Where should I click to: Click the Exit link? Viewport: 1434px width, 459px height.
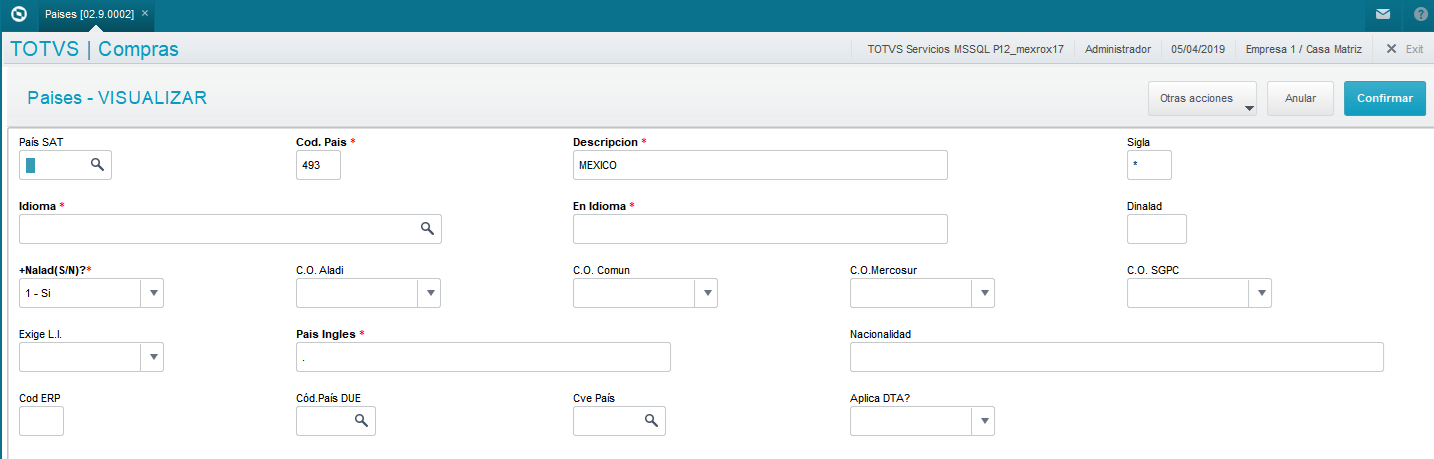(x=1414, y=48)
